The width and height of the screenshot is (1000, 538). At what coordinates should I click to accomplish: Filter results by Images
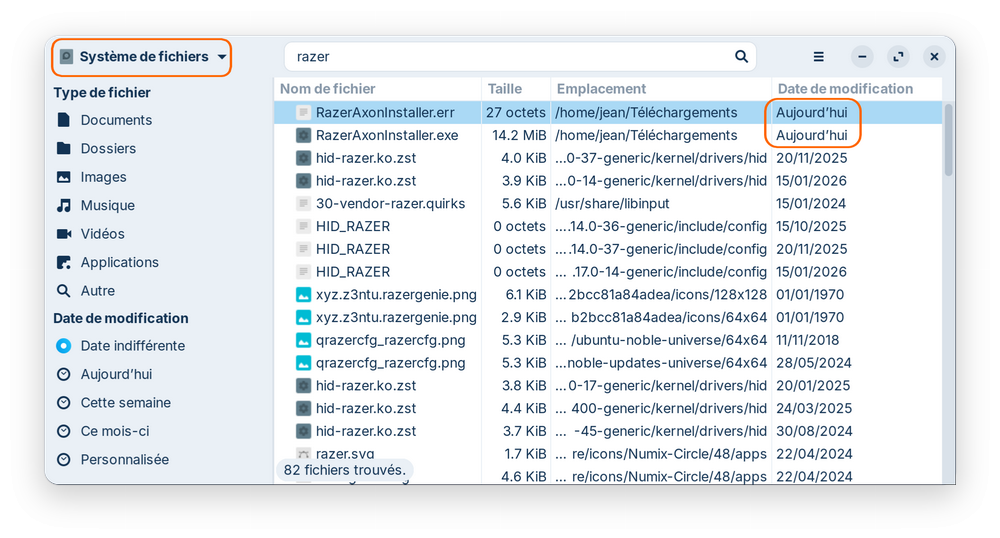pos(103,177)
